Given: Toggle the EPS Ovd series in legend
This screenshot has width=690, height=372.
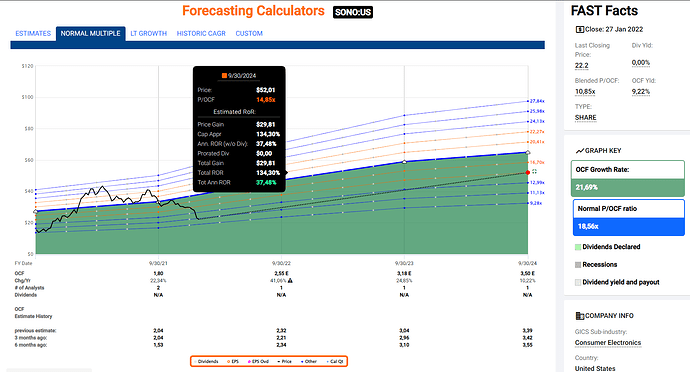Looking at the screenshot, I should point(258,361).
